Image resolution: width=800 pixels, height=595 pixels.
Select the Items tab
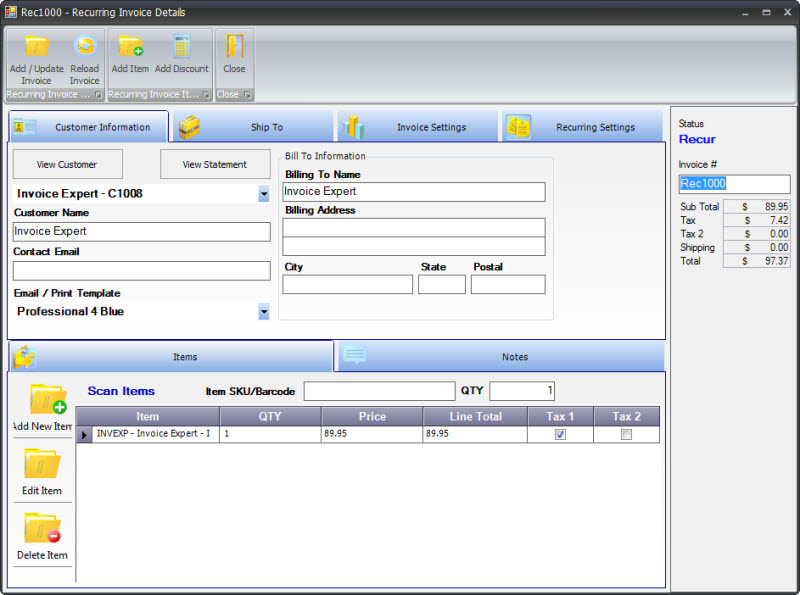[x=171, y=357]
